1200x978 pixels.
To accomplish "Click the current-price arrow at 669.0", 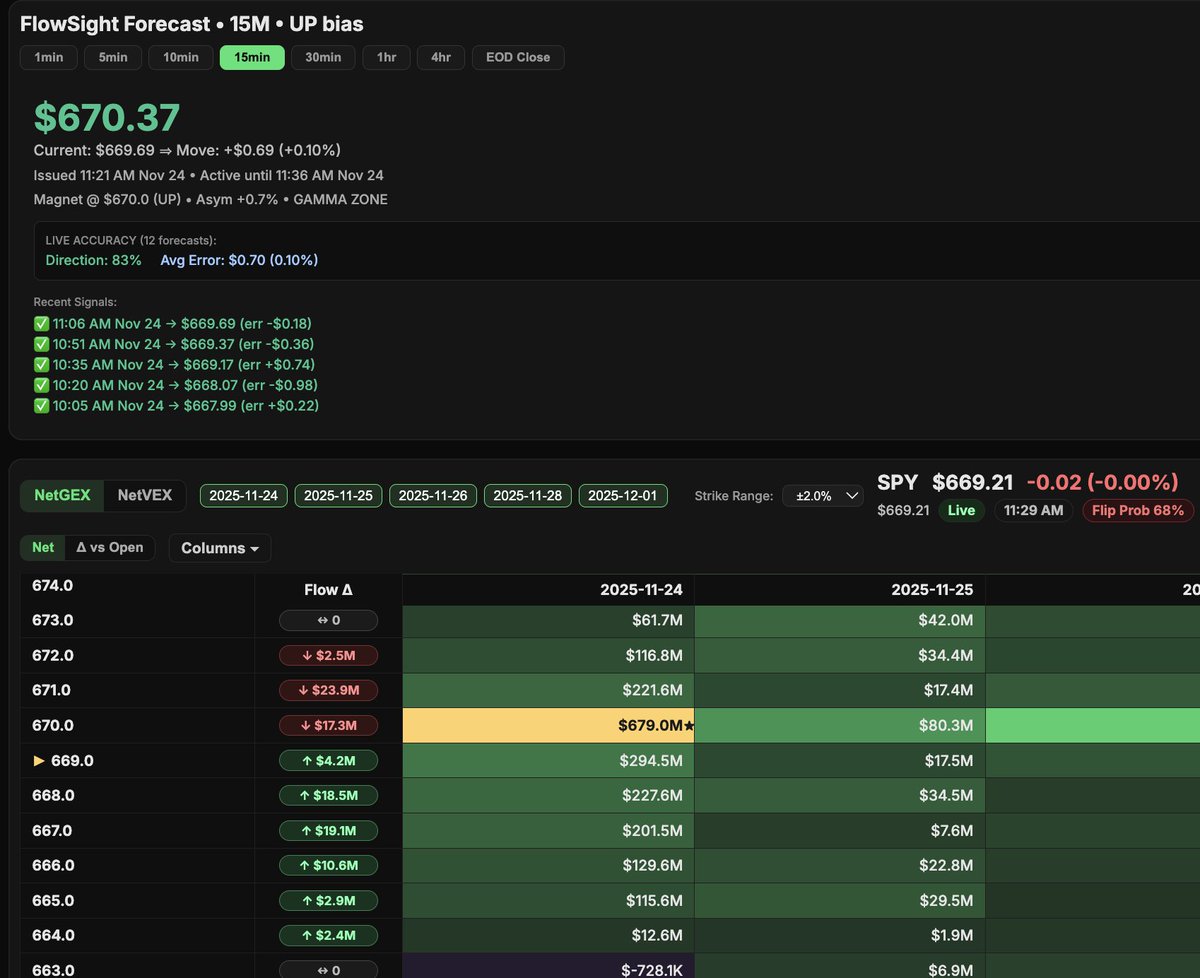I will 40,760.
